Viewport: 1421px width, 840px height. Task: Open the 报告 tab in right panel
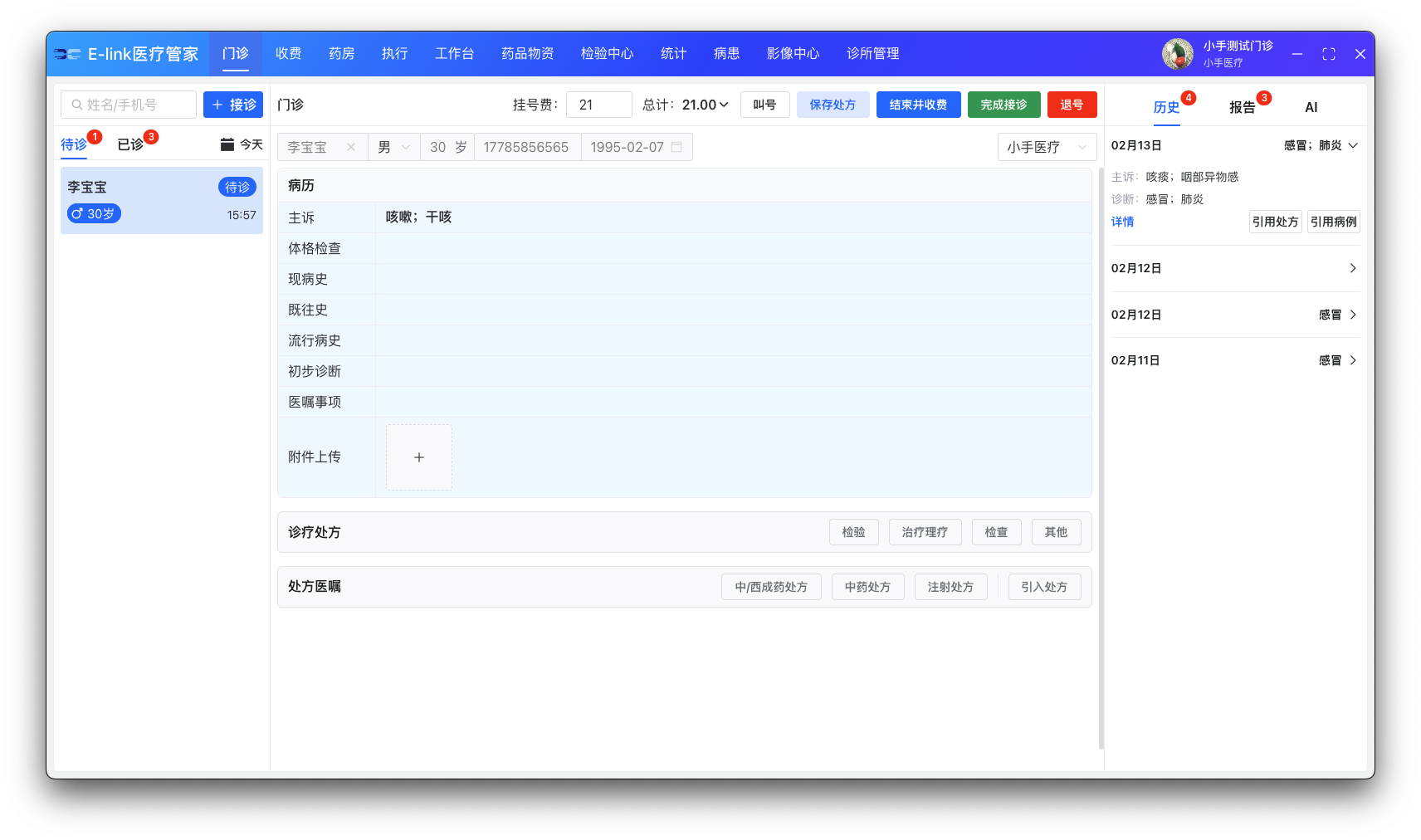pyautogui.click(x=1242, y=107)
